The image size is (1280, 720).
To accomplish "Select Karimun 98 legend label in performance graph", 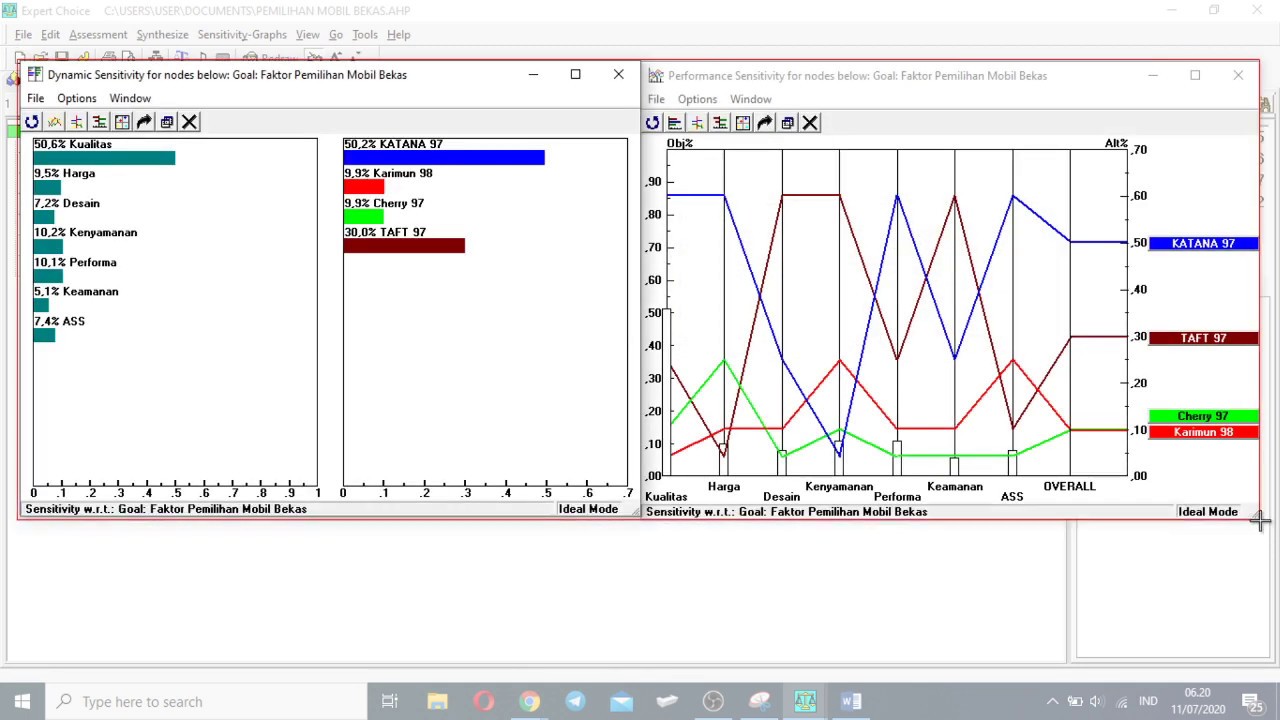I will (1203, 432).
